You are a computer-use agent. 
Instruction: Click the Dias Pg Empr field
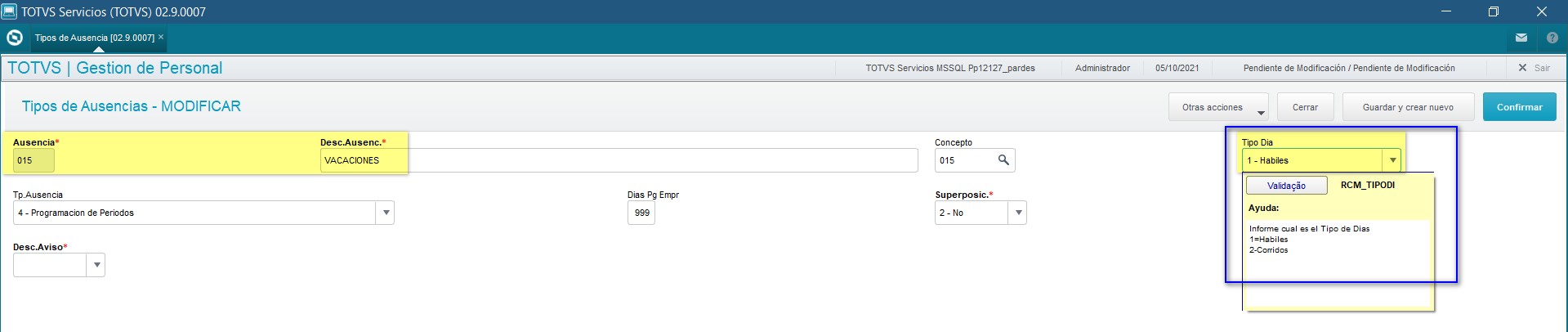coord(641,213)
